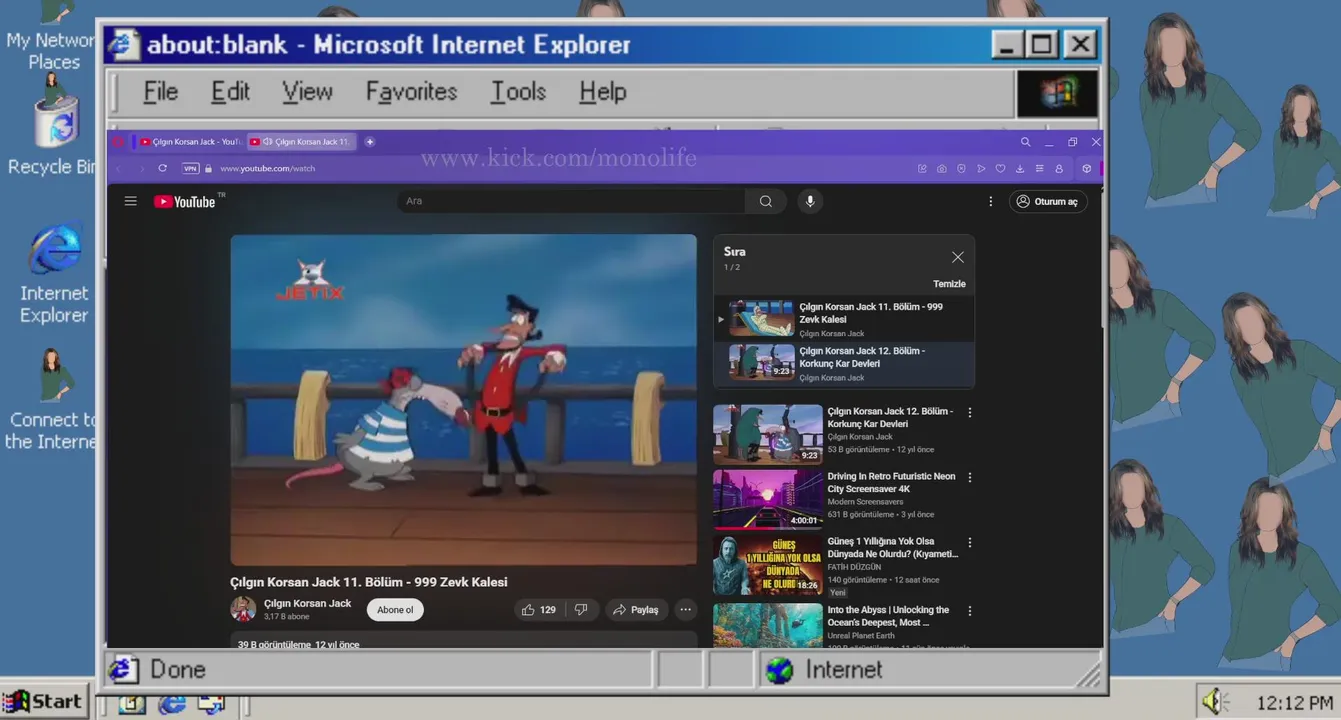Open options for recommended 12. Bölüm video
Screen dimensions: 1341x720
(969, 412)
